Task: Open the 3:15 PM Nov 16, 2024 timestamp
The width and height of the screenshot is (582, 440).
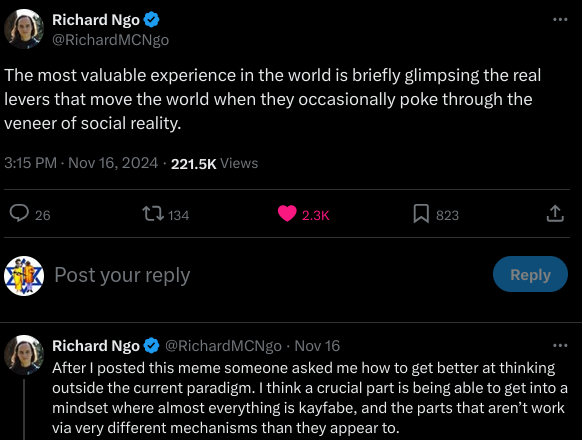Action: point(81,163)
